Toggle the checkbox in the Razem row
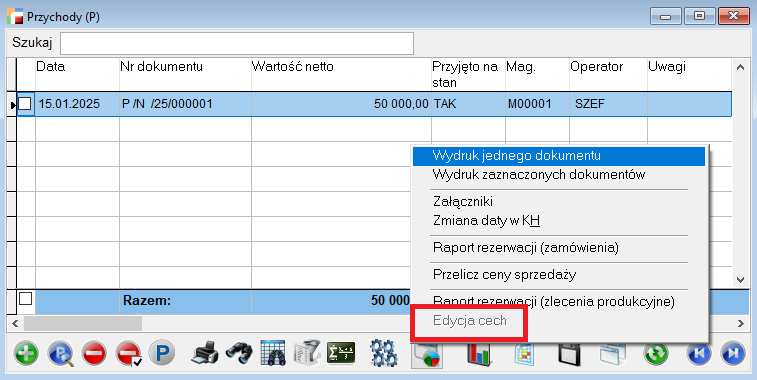The height and width of the screenshot is (380, 757). (x=25, y=299)
